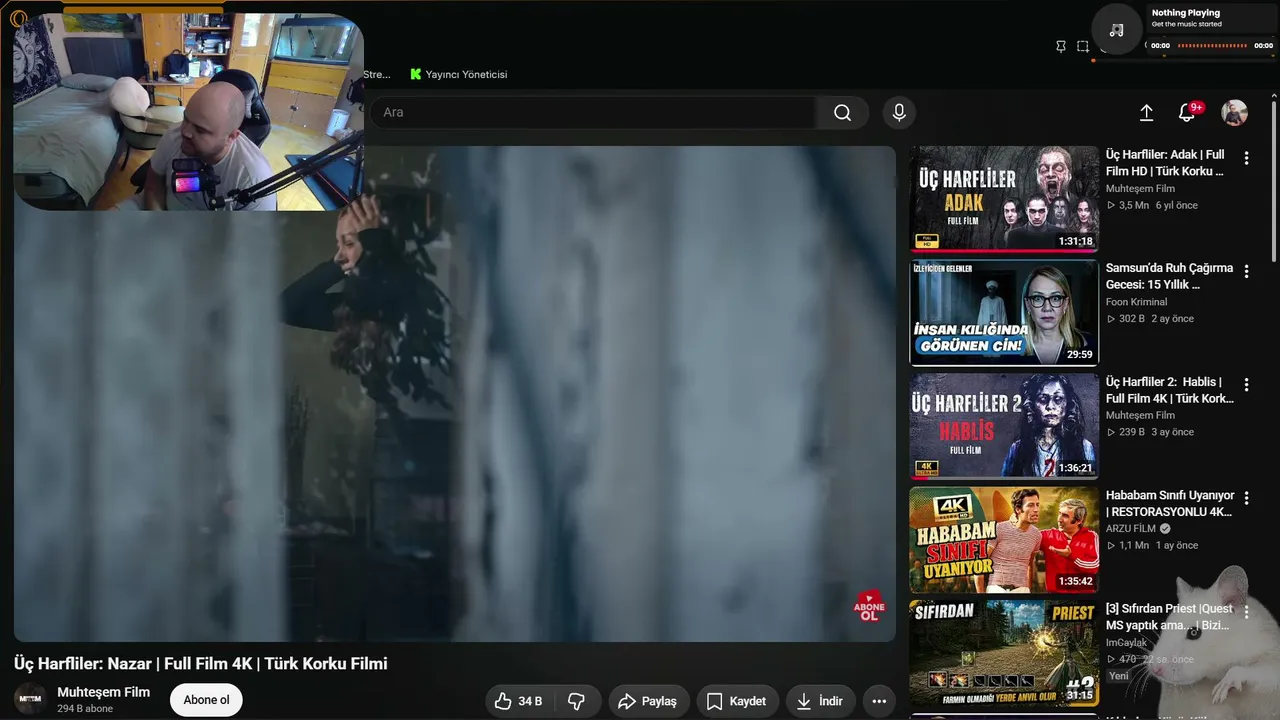Click the search magnifier button
This screenshot has width=1280, height=720.
[x=842, y=113]
